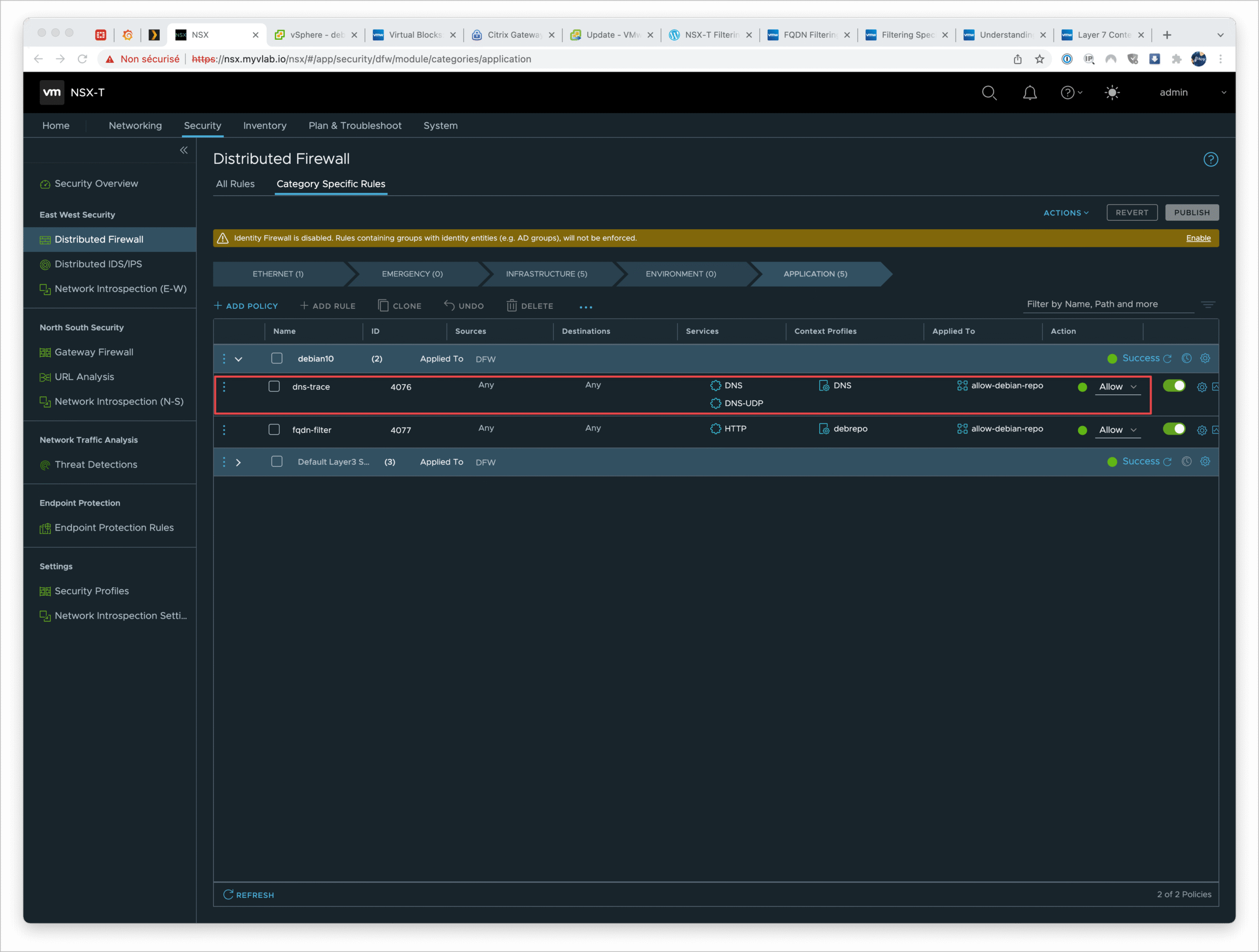Screen dimensions: 1259x952
Task: Check the fqdn-filter rule checkbox
Action: pyautogui.click(x=274, y=430)
